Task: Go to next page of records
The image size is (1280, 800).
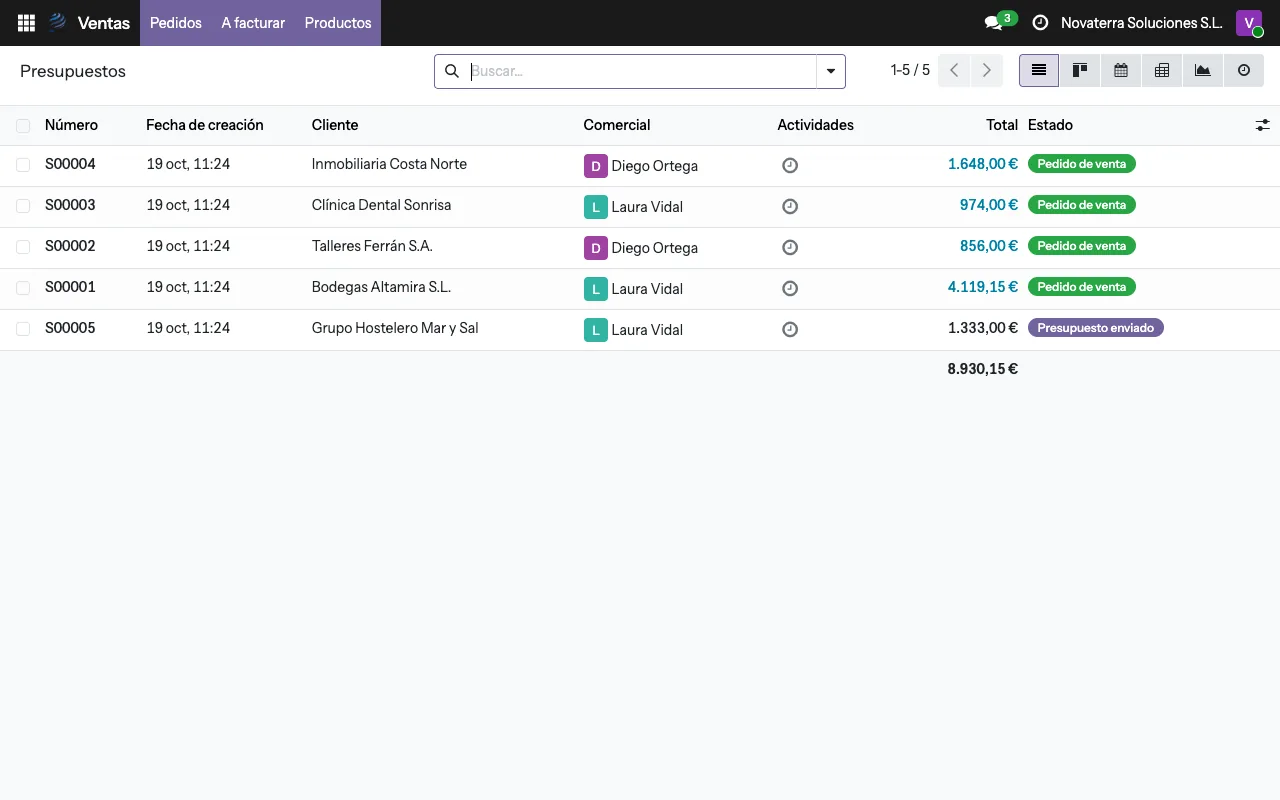Action: pos(986,71)
